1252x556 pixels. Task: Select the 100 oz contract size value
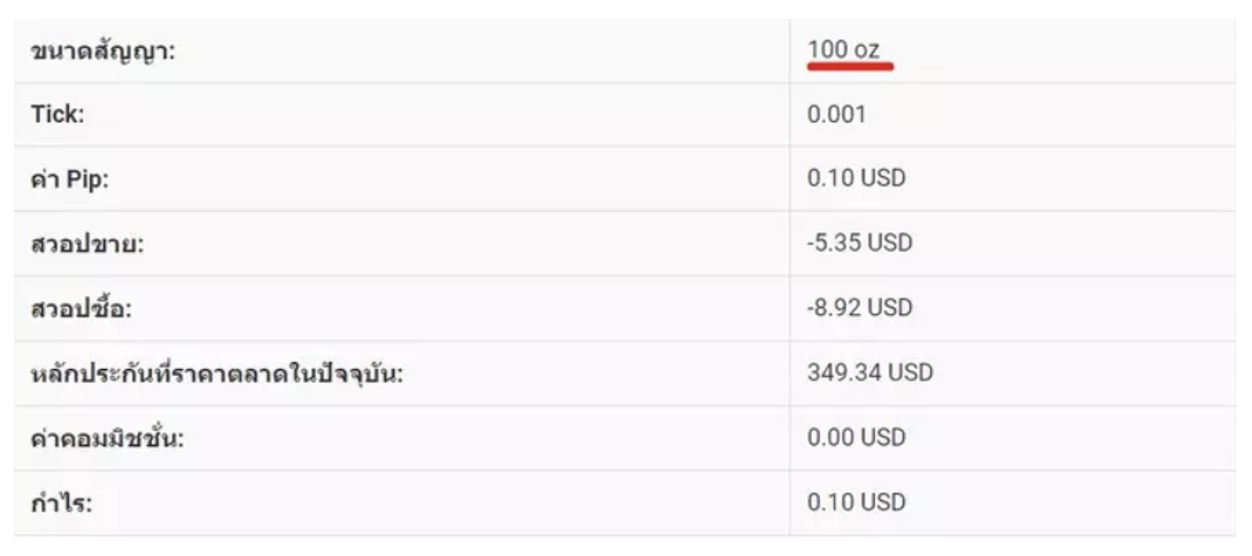[843, 49]
